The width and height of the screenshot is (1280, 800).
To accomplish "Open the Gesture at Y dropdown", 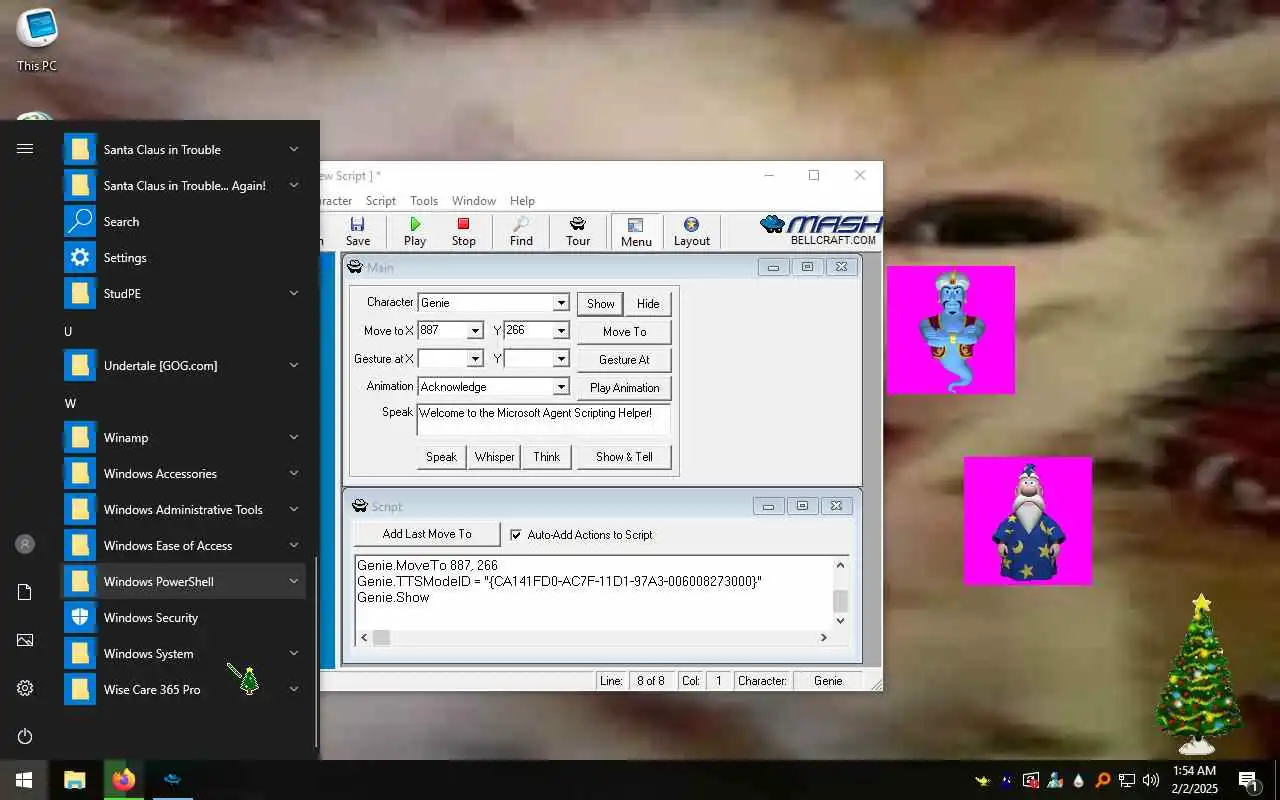I will [561, 358].
